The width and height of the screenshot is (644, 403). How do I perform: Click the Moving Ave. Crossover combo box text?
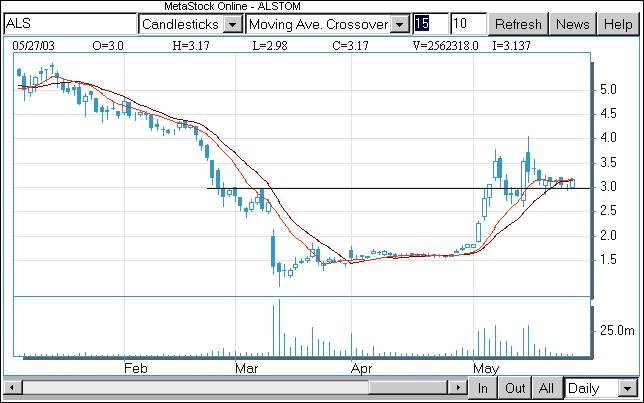(x=318, y=25)
